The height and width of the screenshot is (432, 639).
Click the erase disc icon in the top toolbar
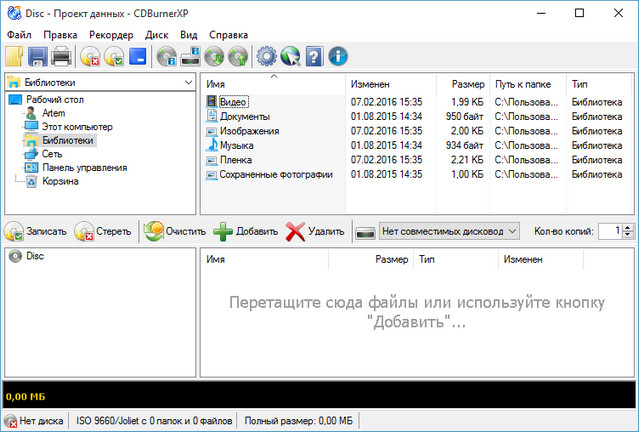click(90, 56)
